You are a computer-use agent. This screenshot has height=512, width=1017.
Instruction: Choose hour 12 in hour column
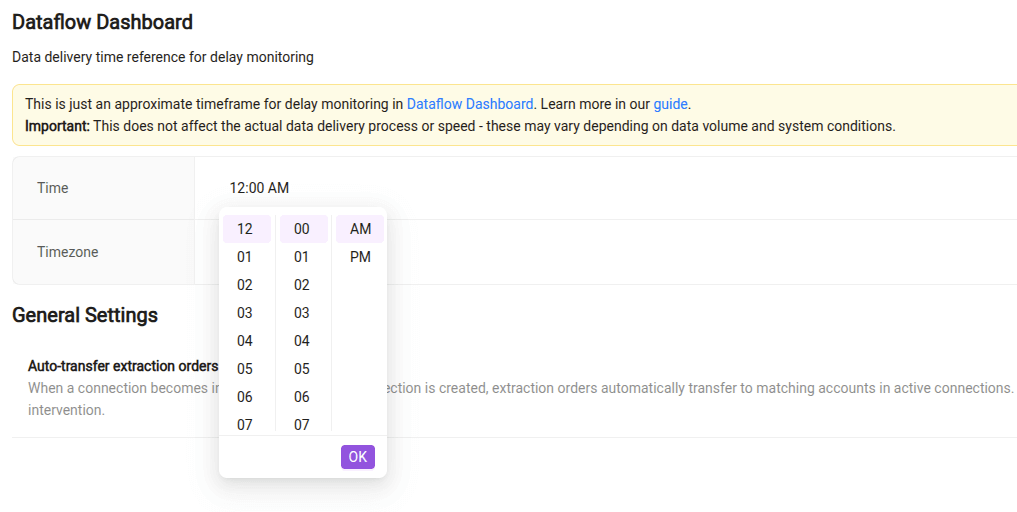click(x=246, y=229)
